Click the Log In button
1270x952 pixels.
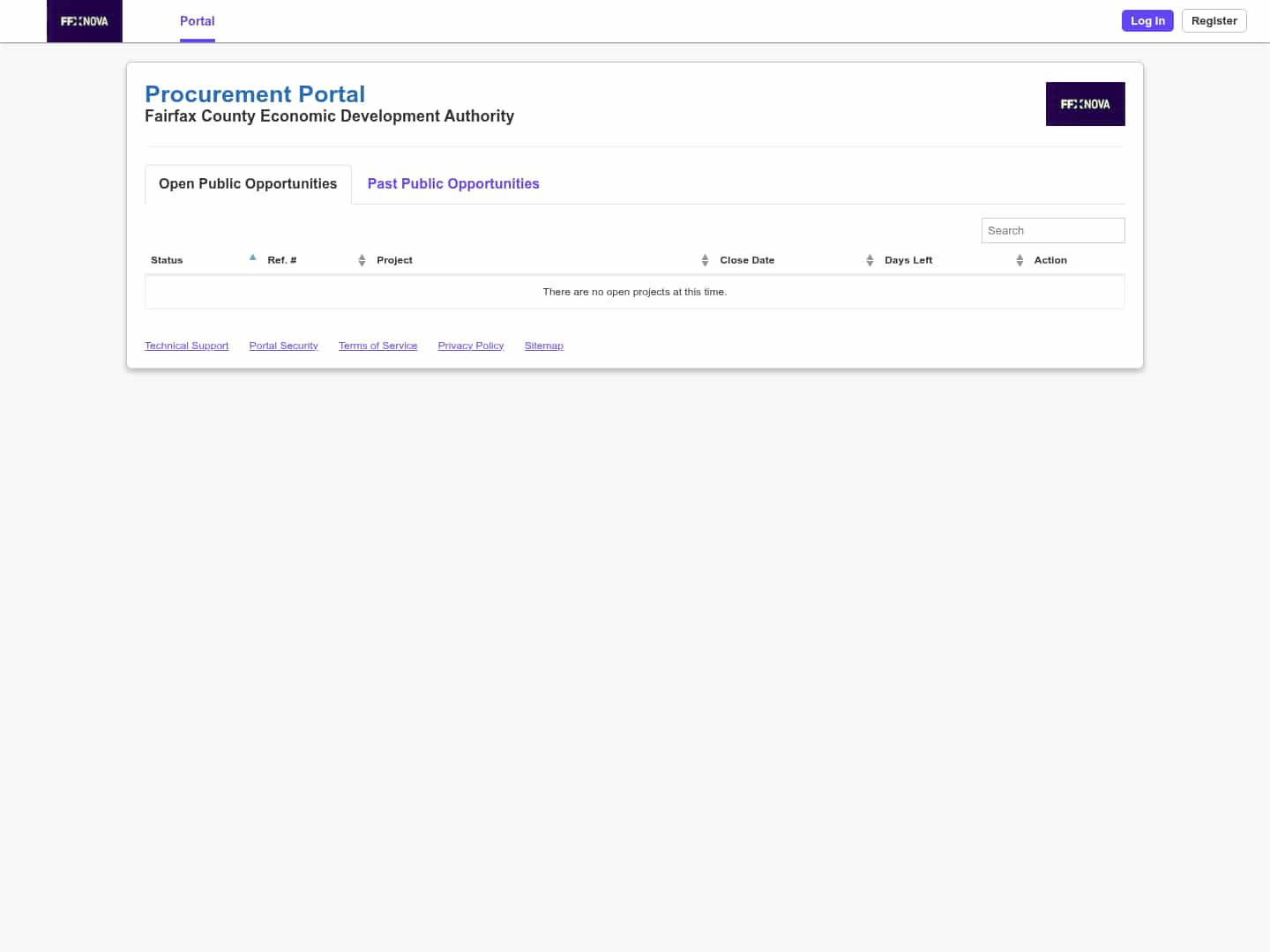click(1147, 21)
